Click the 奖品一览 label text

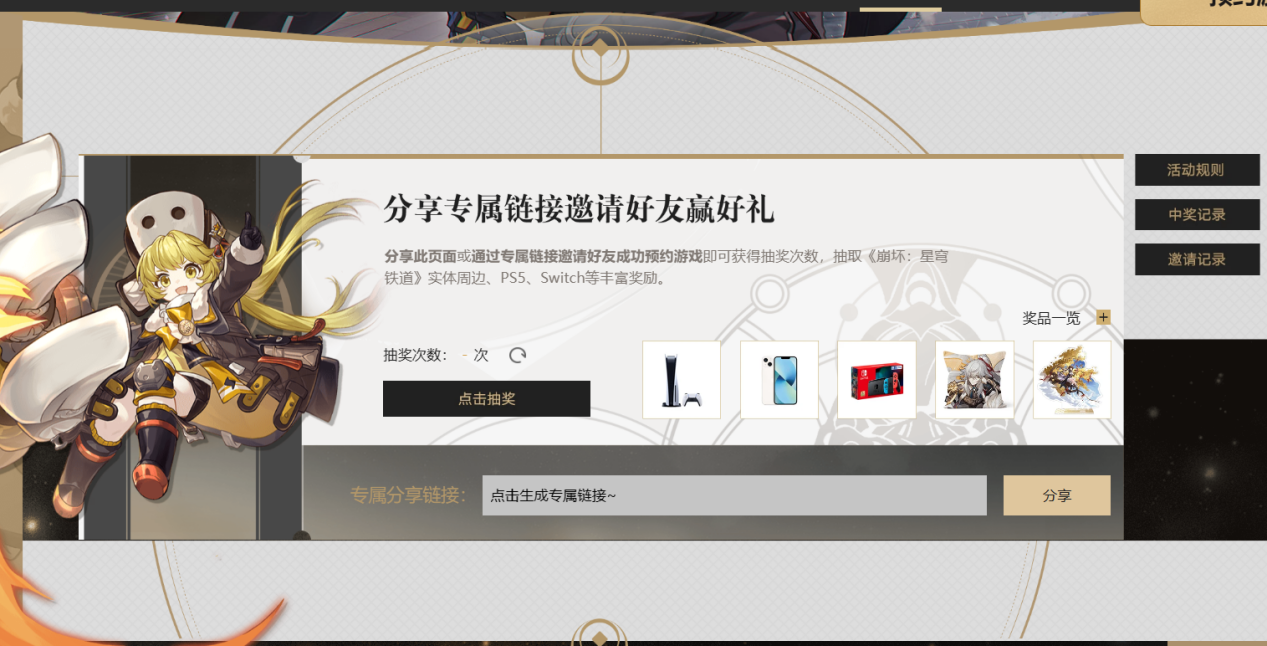coord(1051,318)
